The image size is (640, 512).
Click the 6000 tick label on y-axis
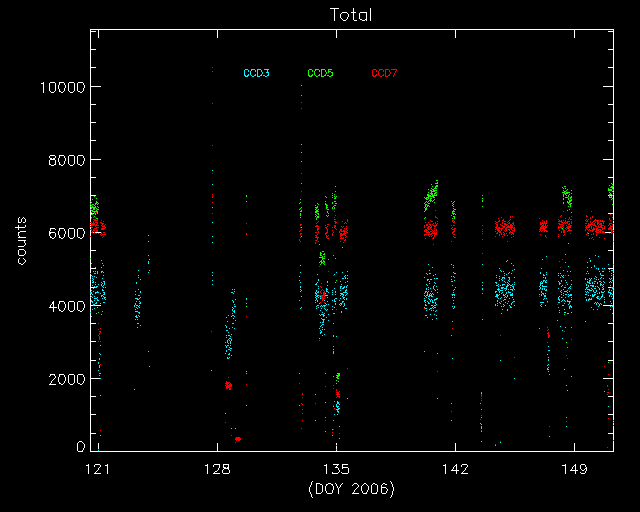pos(64,233)
